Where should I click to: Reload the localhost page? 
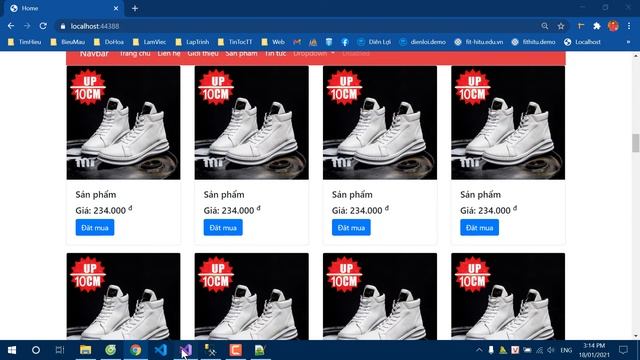tap(43, 26)
